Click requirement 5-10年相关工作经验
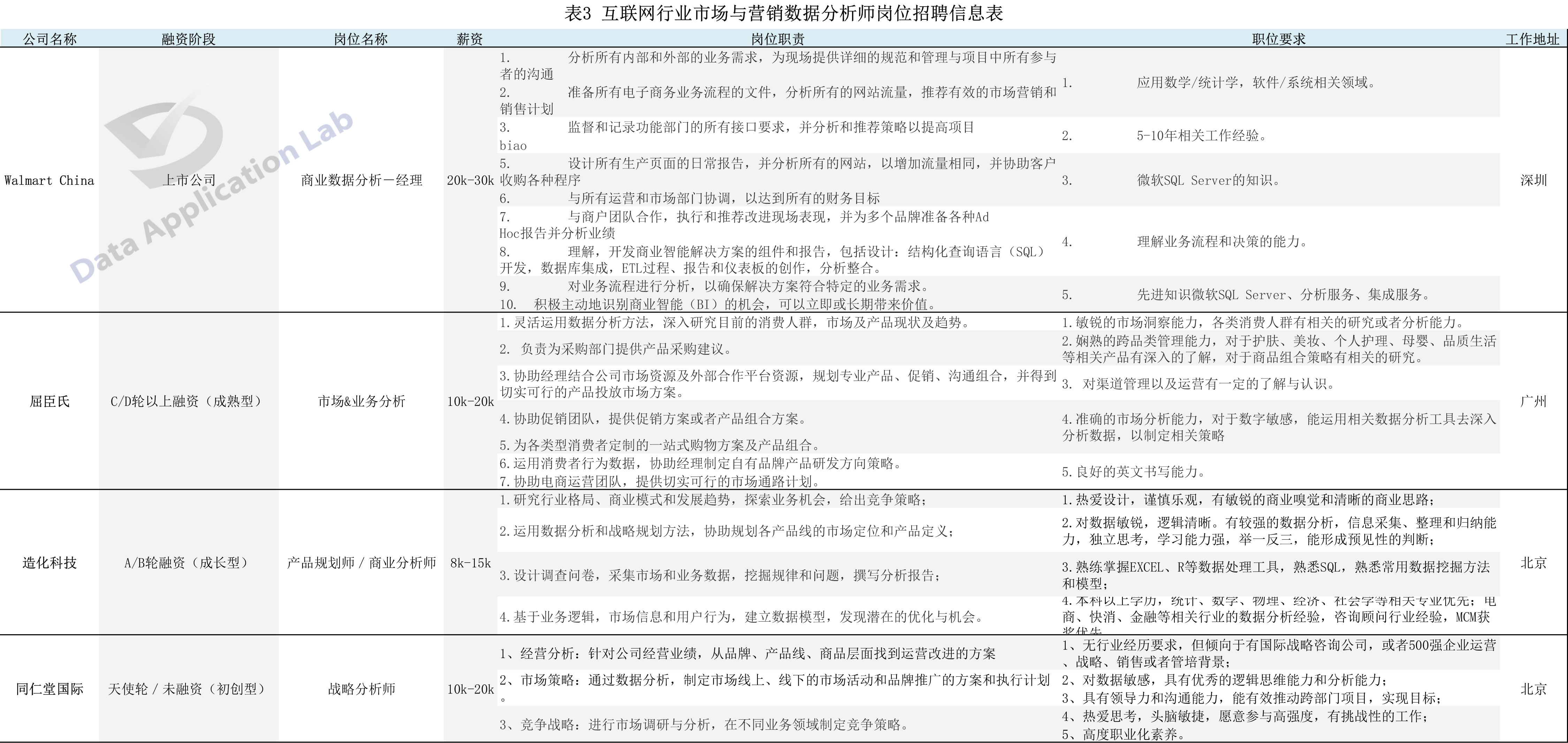 [x=1165, y=136]
